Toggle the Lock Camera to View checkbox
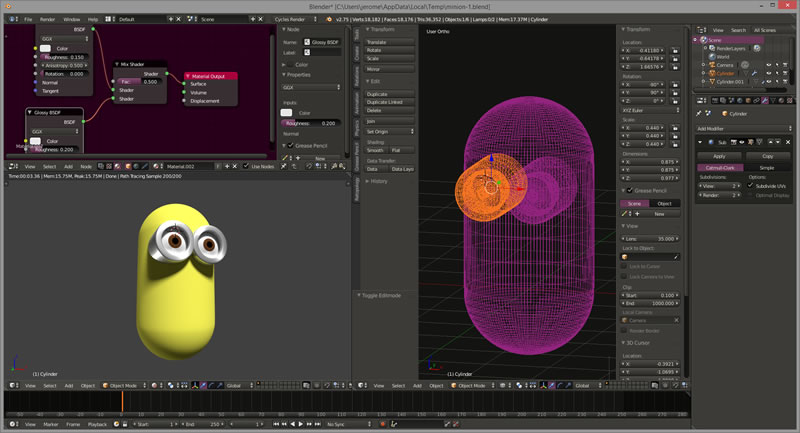Screen dimensions: 800x433 click(623, 276)
